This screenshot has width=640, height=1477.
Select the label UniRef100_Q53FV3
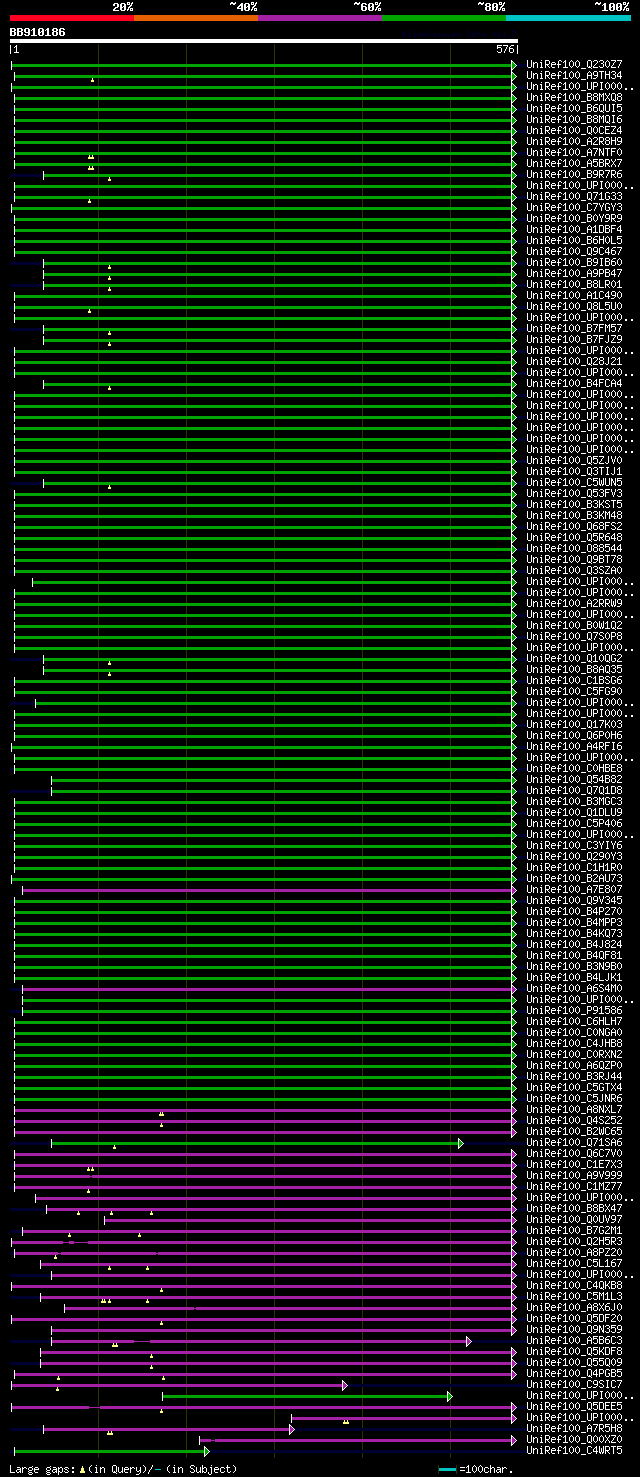coord(574,493)
